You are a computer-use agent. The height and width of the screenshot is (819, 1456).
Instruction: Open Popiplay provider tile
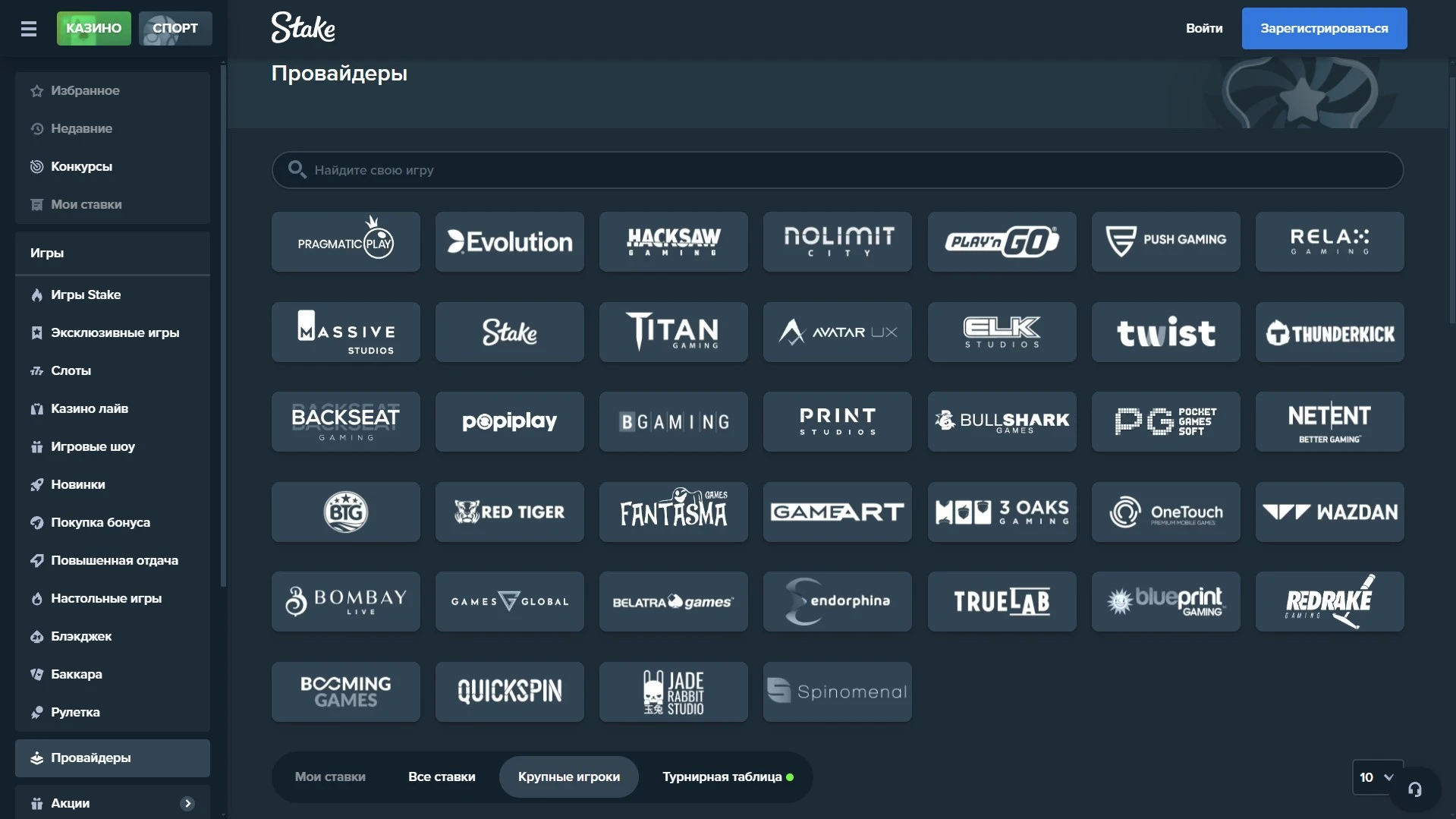click(509, 421)
